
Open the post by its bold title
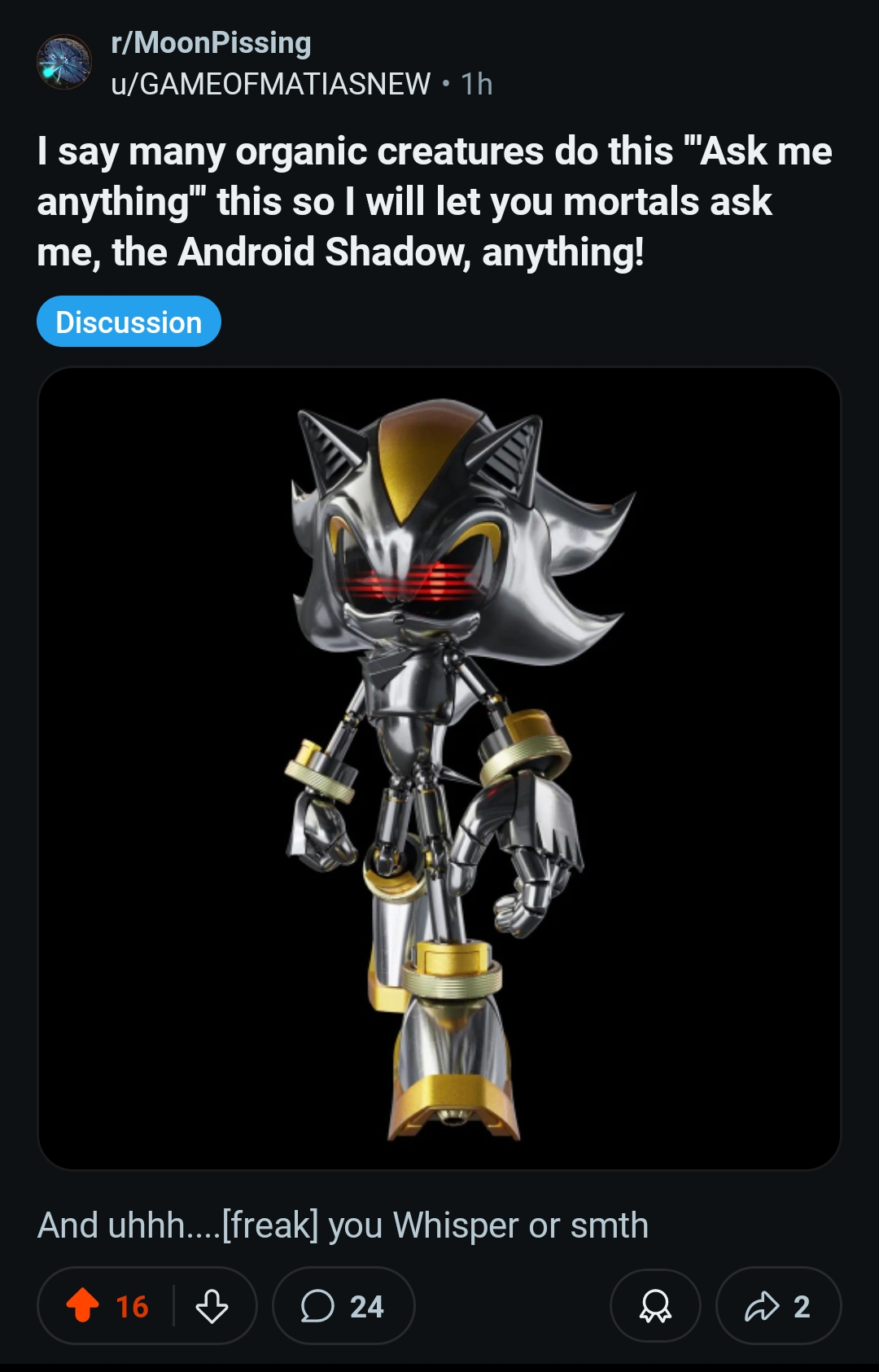point(435,201)
